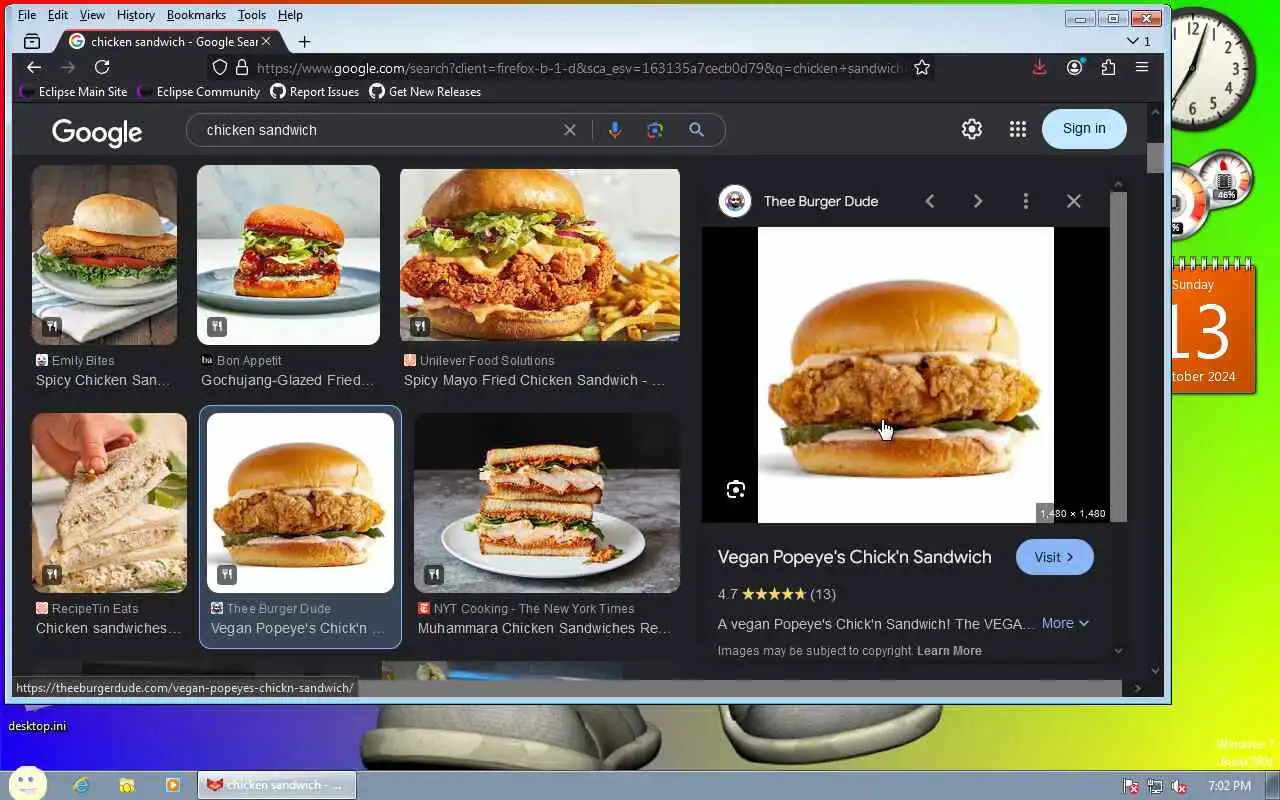Launch Internet Explorer from taskbar
The height and width of the screenshot is (800, 1280).
coord(81,785)
